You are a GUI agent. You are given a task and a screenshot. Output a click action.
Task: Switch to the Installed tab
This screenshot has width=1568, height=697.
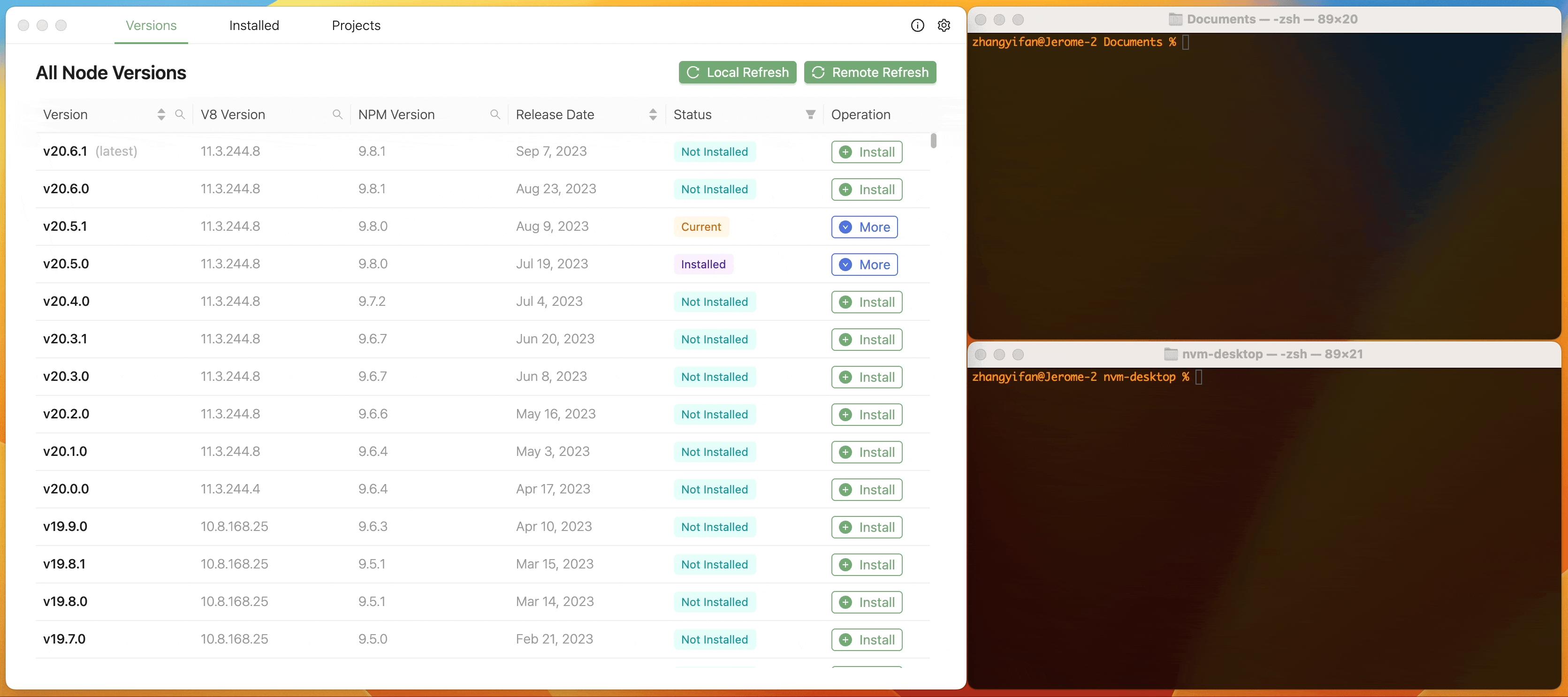point(254,26)
